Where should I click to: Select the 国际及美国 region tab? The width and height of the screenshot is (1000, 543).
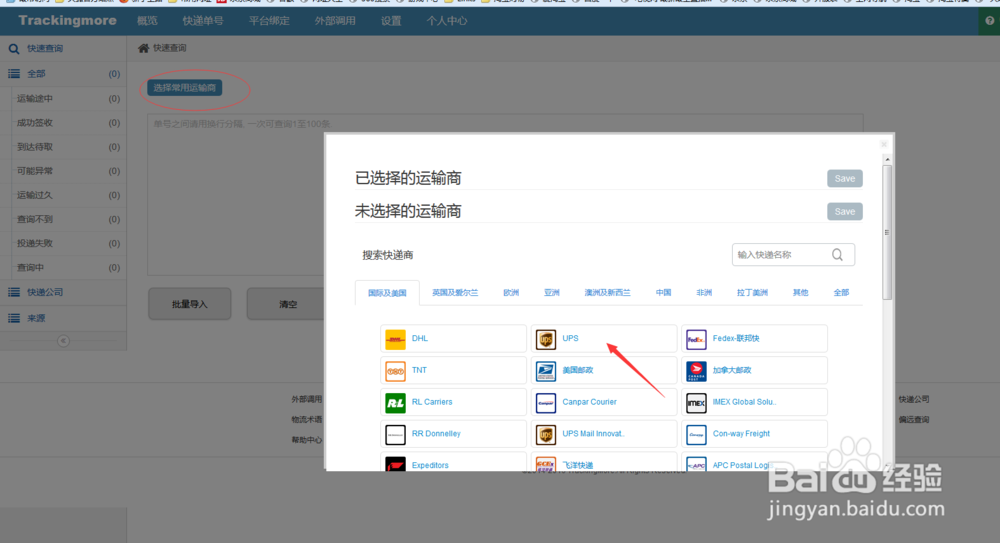[387, 293]
